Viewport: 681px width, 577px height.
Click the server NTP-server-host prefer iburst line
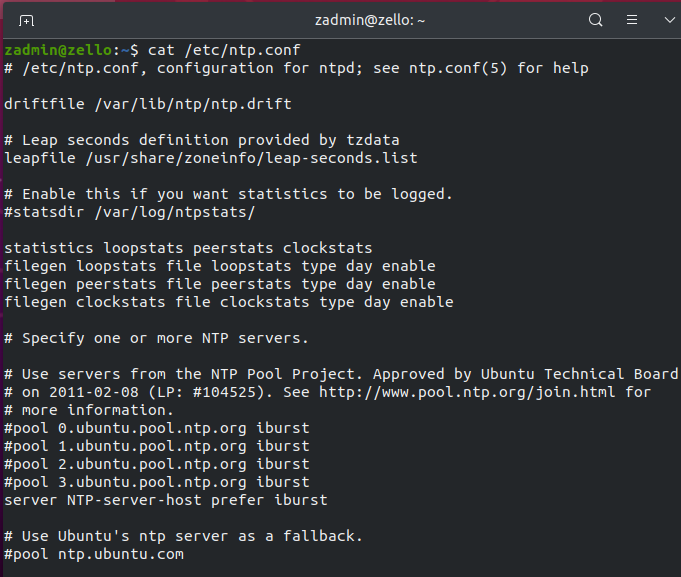165,500
